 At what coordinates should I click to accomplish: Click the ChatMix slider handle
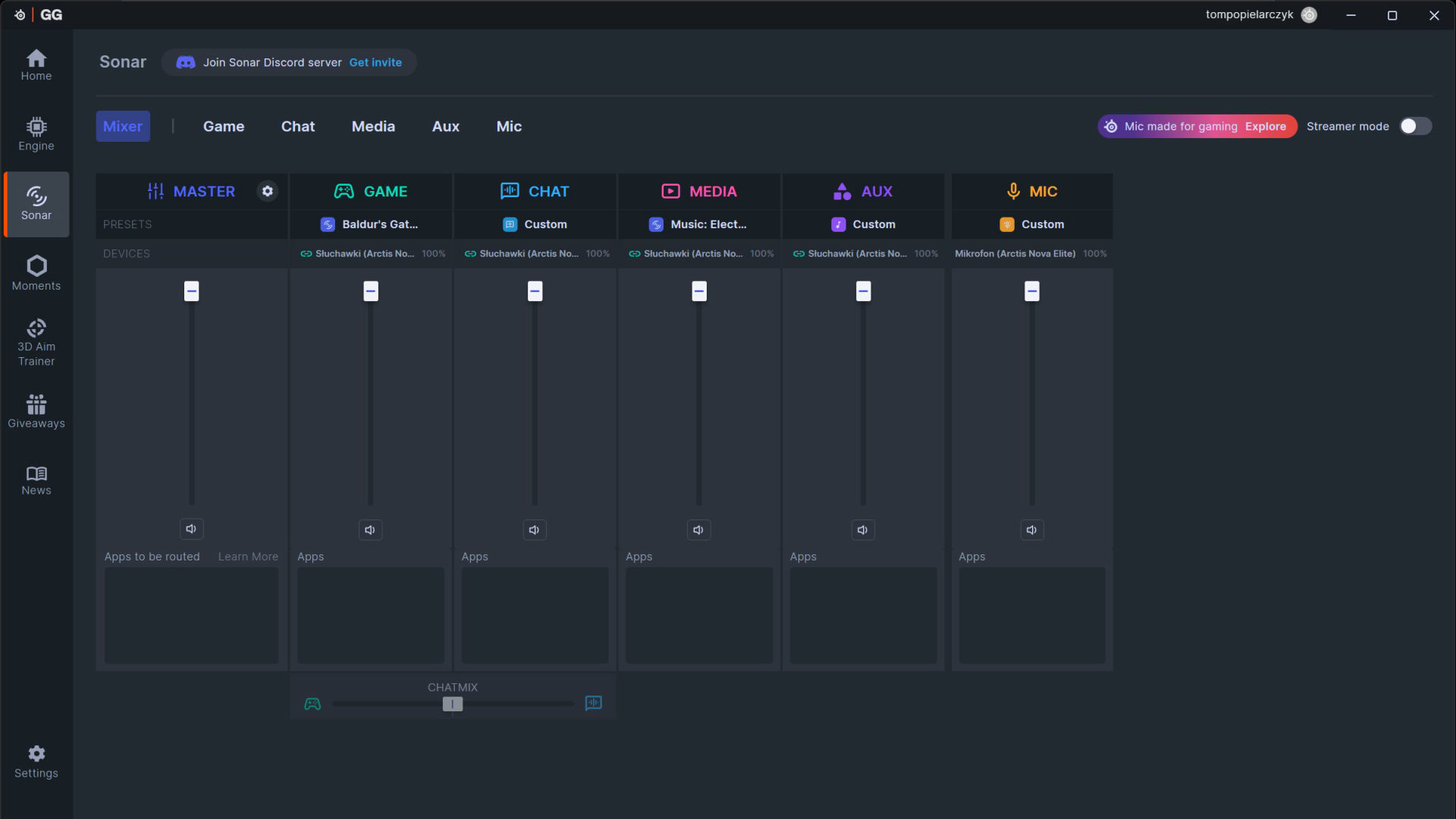(453, 704)
